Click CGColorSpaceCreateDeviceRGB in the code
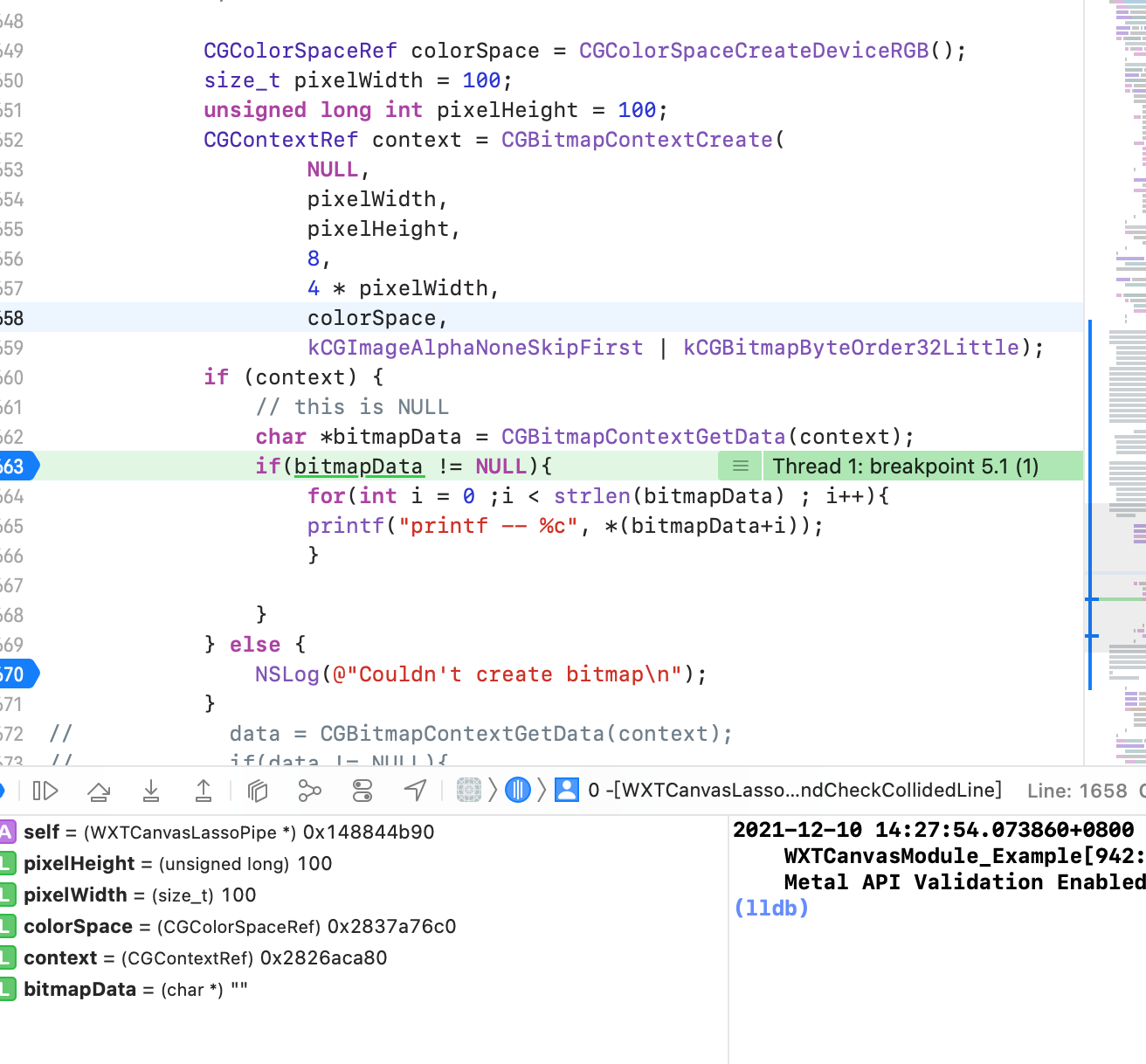Image resolution: width=1146 pixels, height=1064 pixels. 754,51
